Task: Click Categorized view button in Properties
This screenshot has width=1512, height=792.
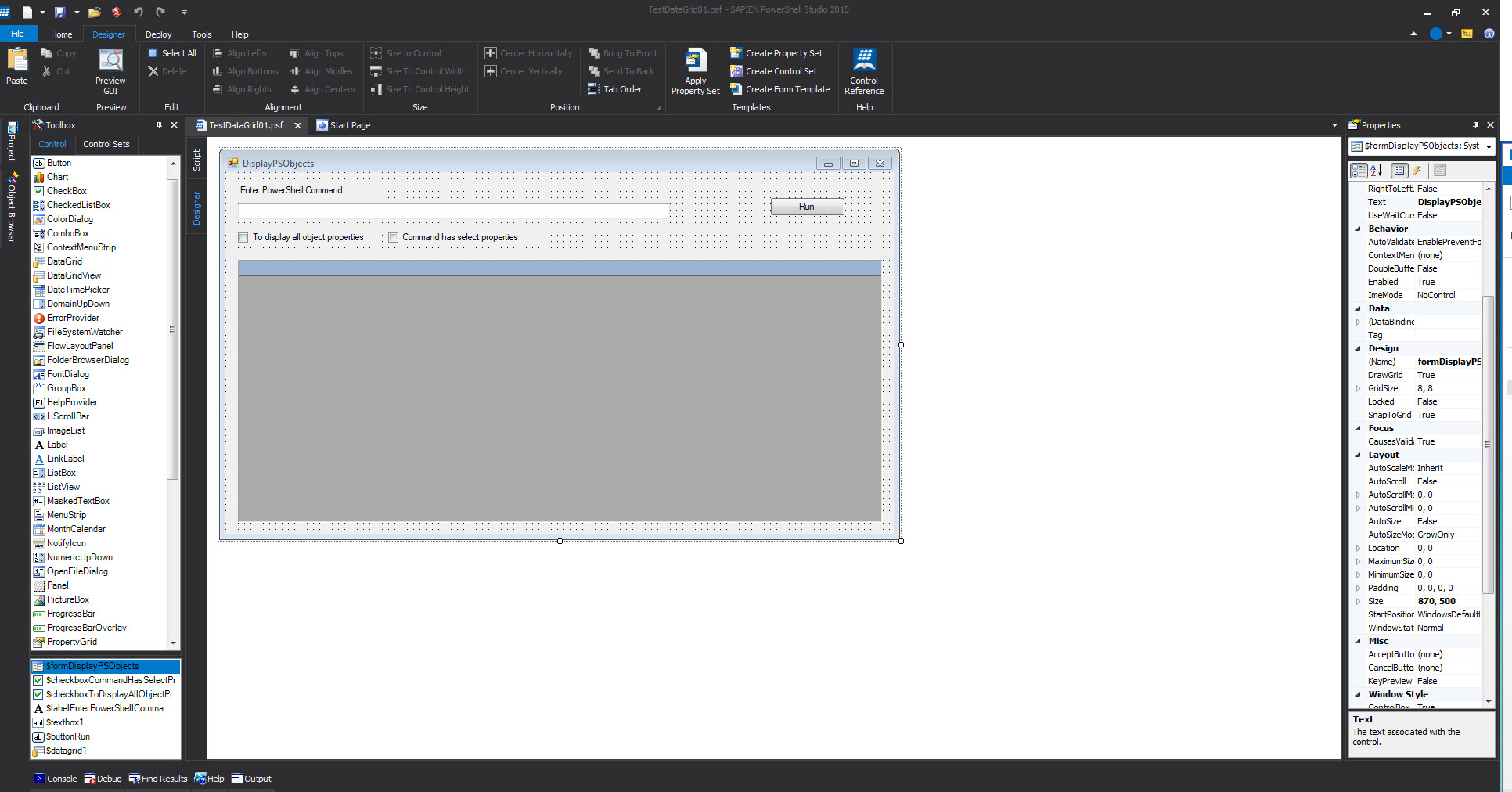Action: click(1359, 171)
